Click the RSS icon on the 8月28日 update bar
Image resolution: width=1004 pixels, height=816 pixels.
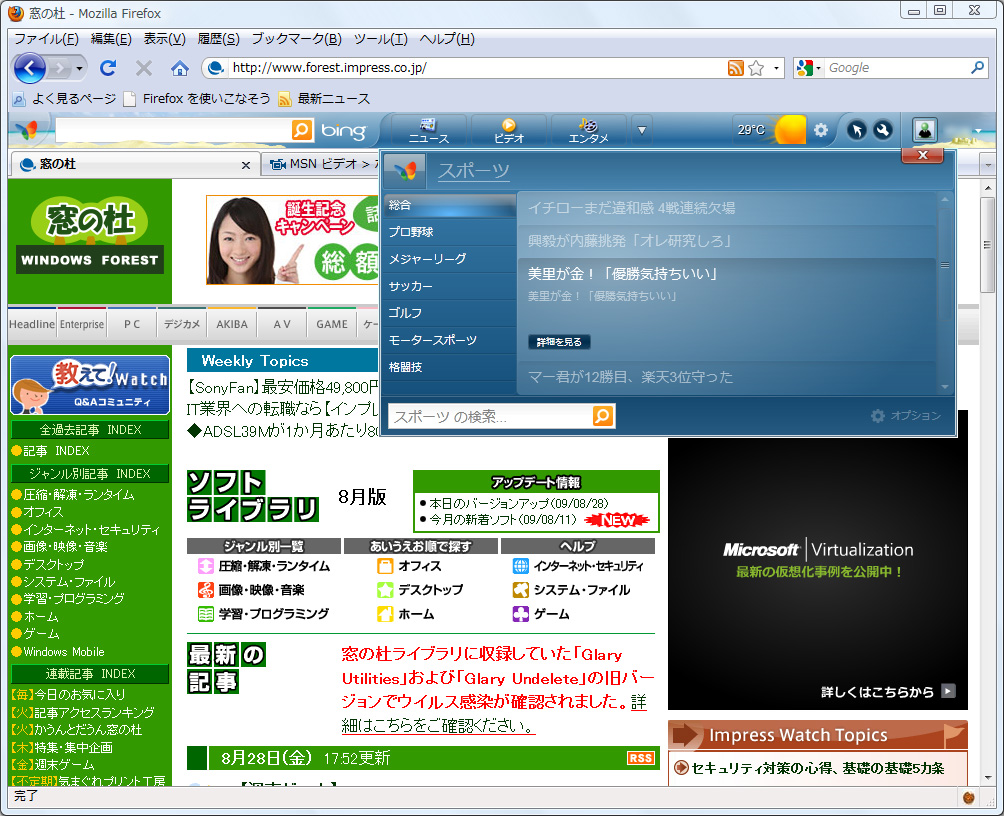[641, 757]
